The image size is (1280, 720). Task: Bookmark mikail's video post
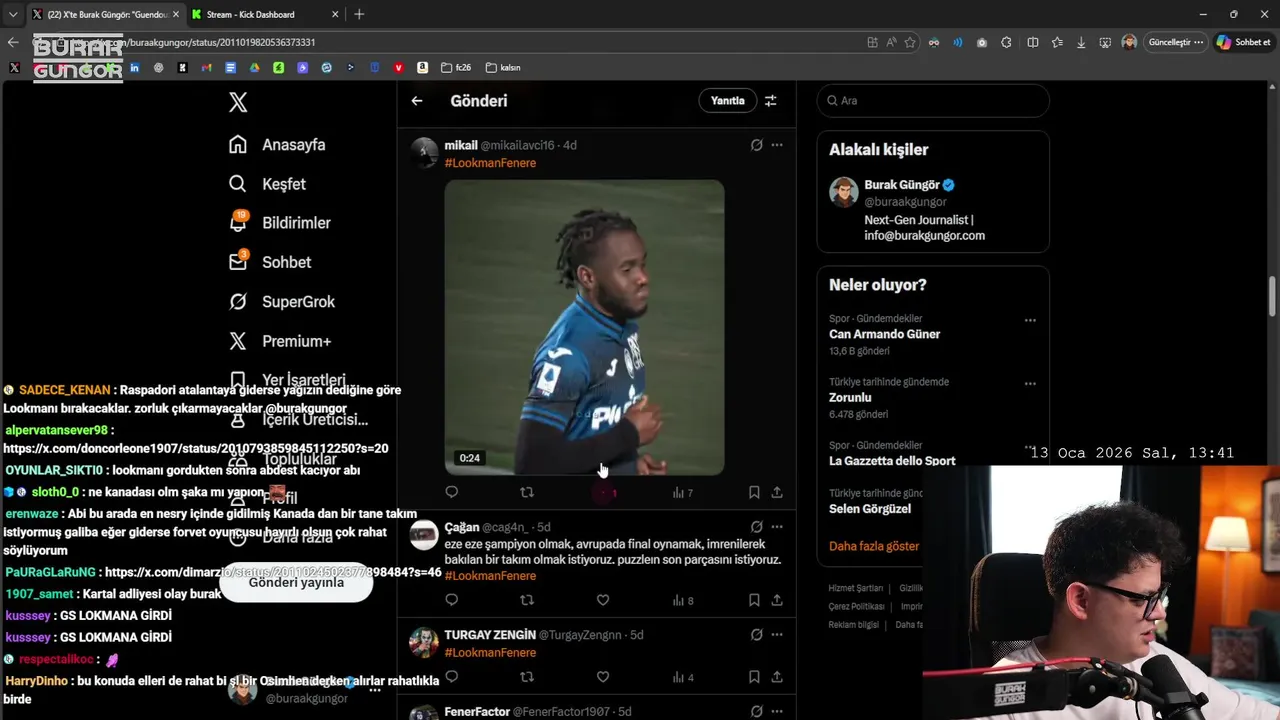tap(754, 492)
